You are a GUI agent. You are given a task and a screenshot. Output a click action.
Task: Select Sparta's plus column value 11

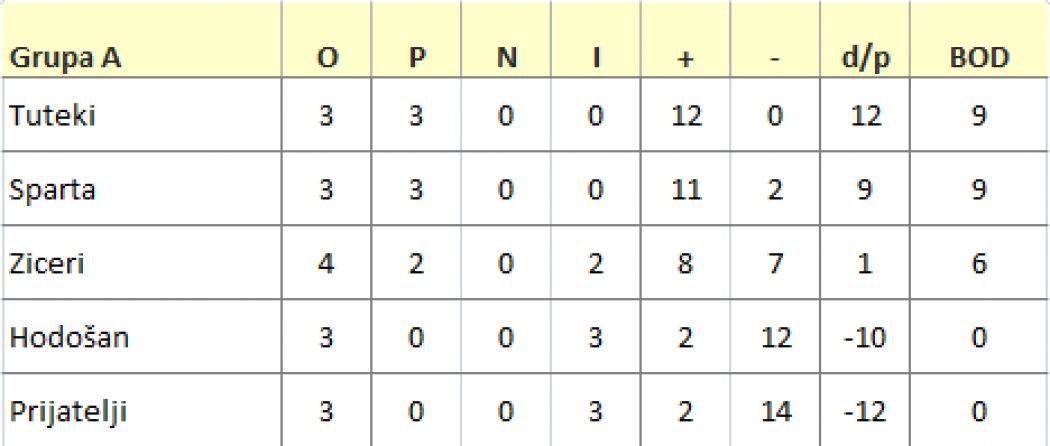coord(686,189)
